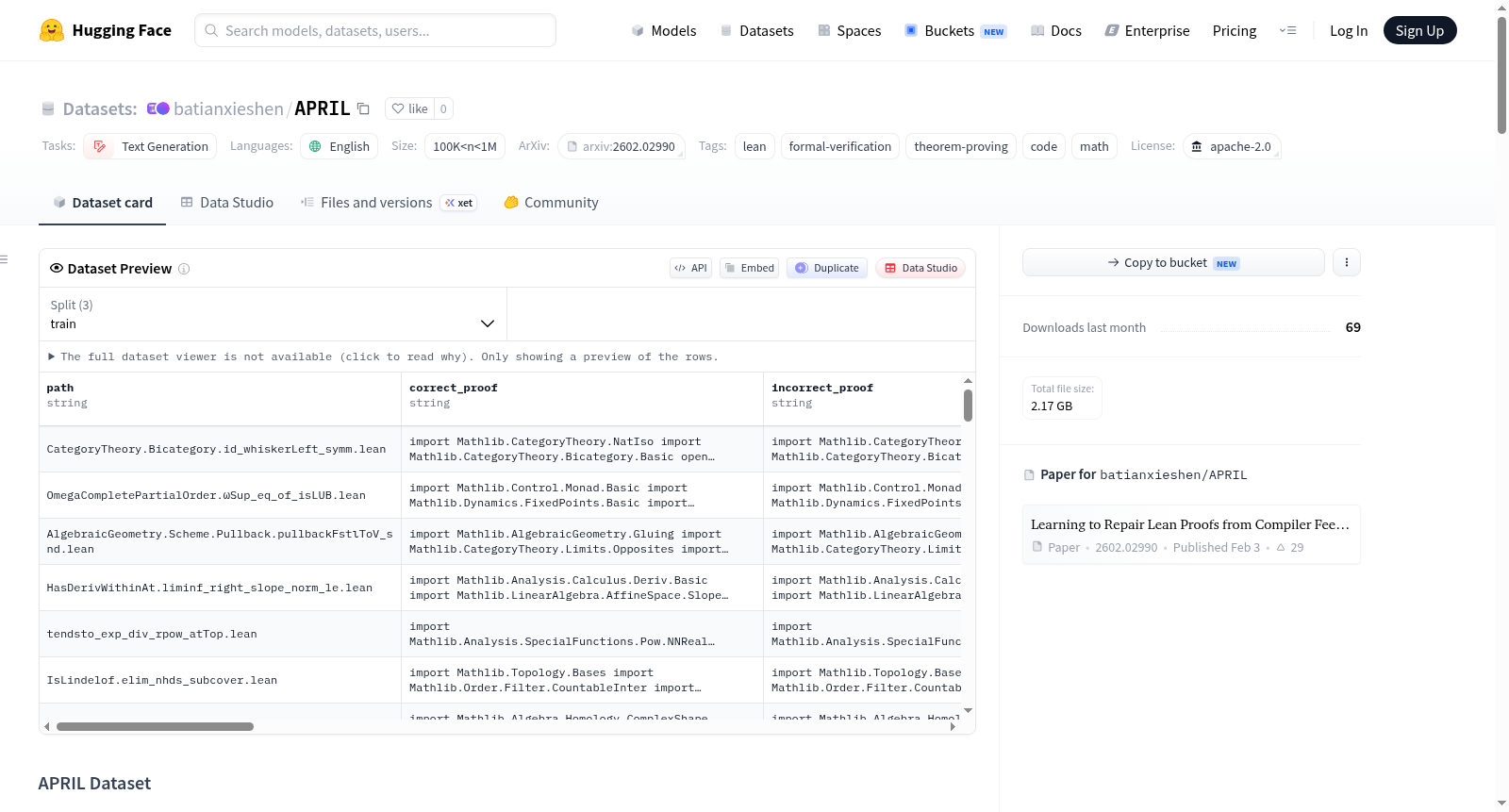1509x812 pixels.
Task: Open Buckets from the top navigation
Action: click(x=955, y=30)
